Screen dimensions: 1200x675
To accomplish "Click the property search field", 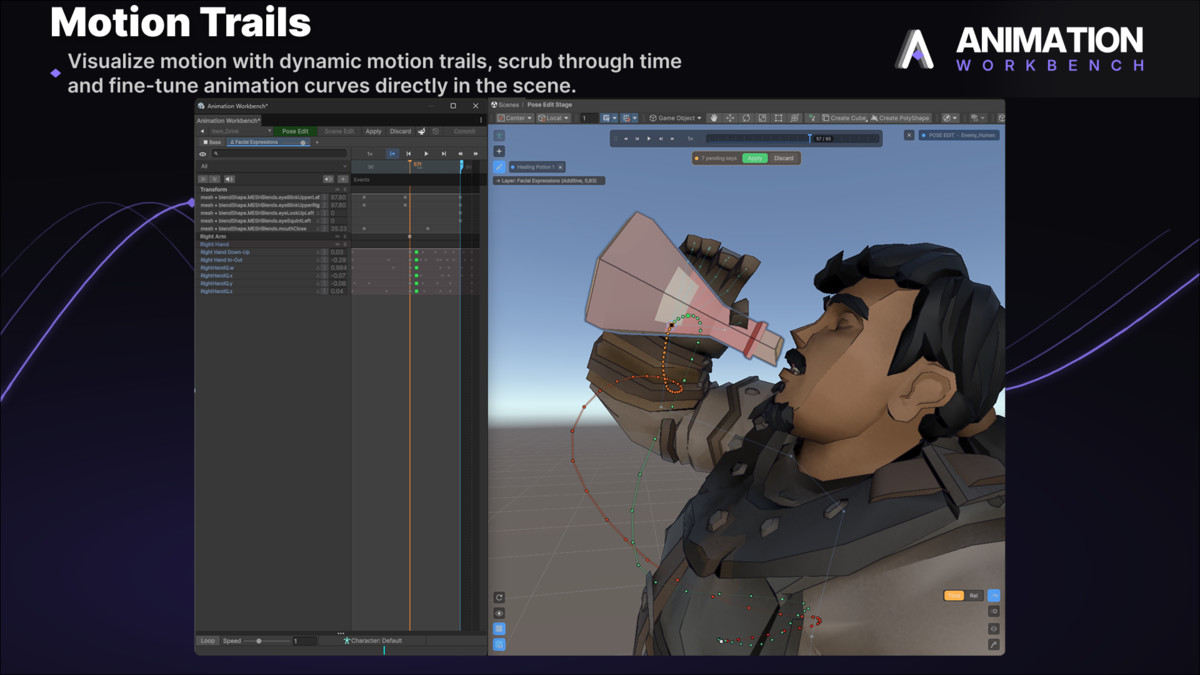I will [x=279, y=154].
